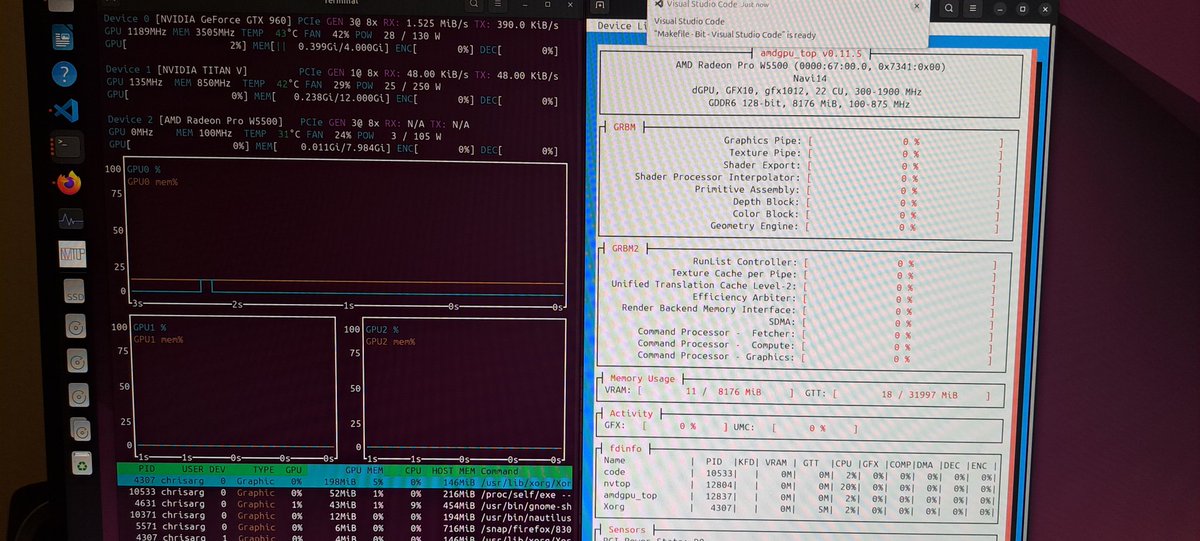Screen dimensions: 1200x541
Task: Open the disk drive icon directly above Trash
Action: 82,428
